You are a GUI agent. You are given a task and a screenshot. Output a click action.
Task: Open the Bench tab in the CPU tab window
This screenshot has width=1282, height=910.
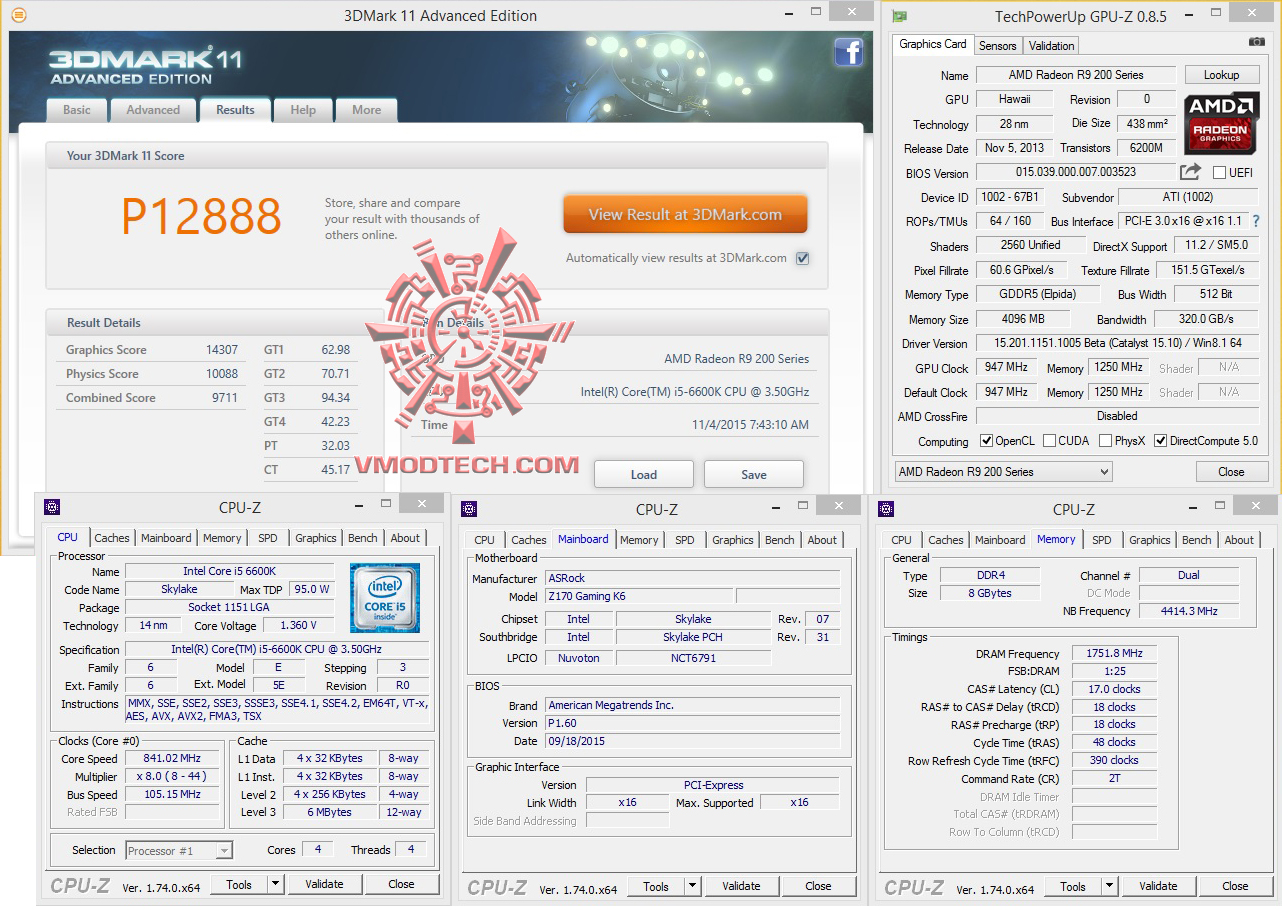363,538
